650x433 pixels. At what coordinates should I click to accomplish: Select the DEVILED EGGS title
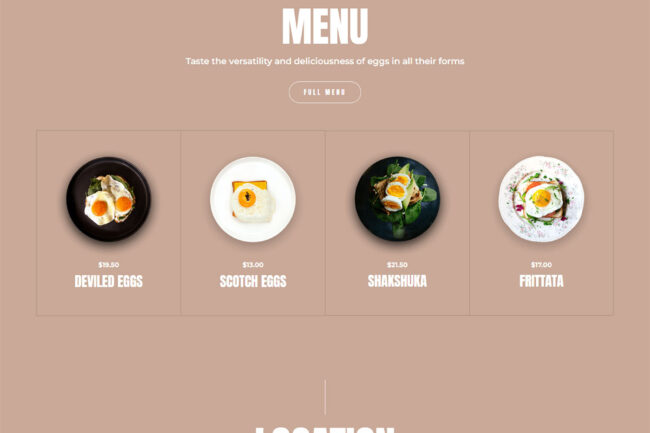pyautogui.click(x=109, y=281)
